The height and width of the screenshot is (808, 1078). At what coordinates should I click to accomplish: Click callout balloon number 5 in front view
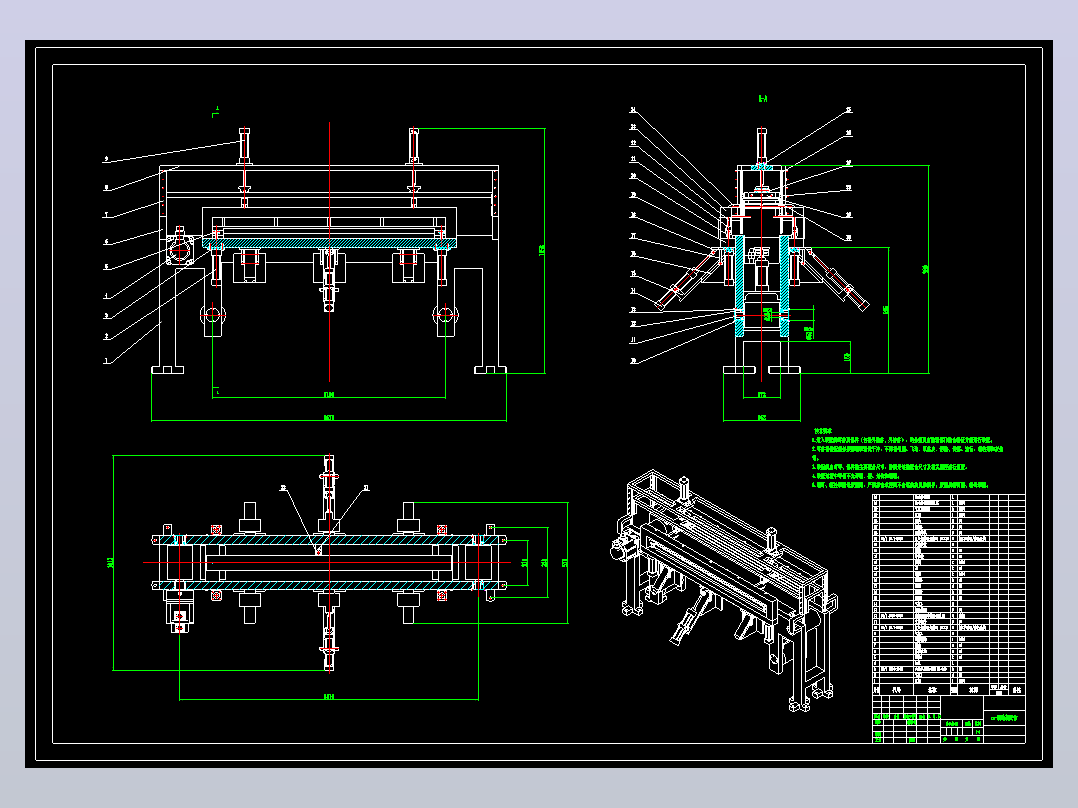pyautogui.click(x=106, y=267)
